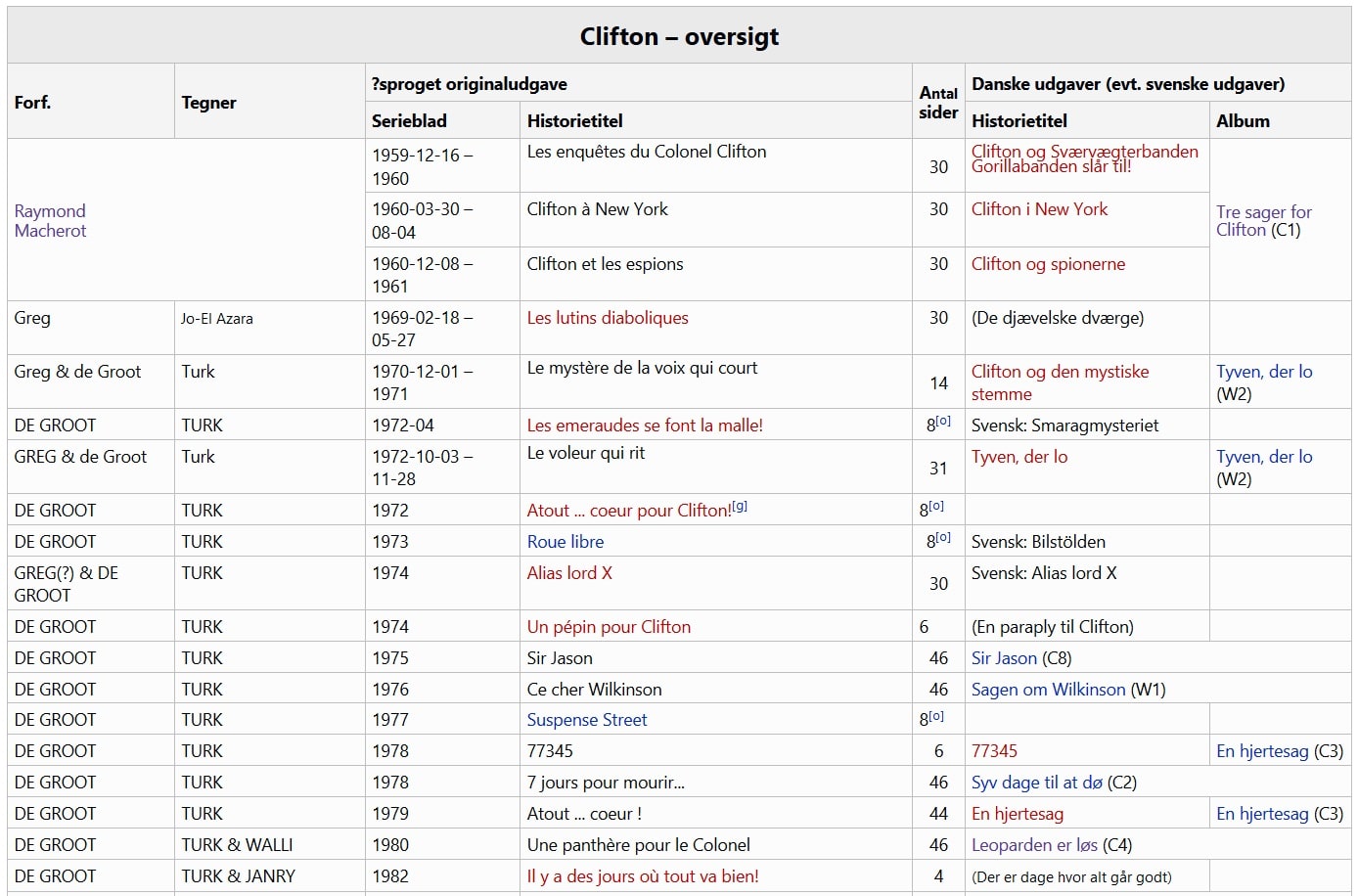The image size is (1358, 896).
Task: Click 'Clifton og den mystiske stemme' link
Action: click(x=1060, y=372)
